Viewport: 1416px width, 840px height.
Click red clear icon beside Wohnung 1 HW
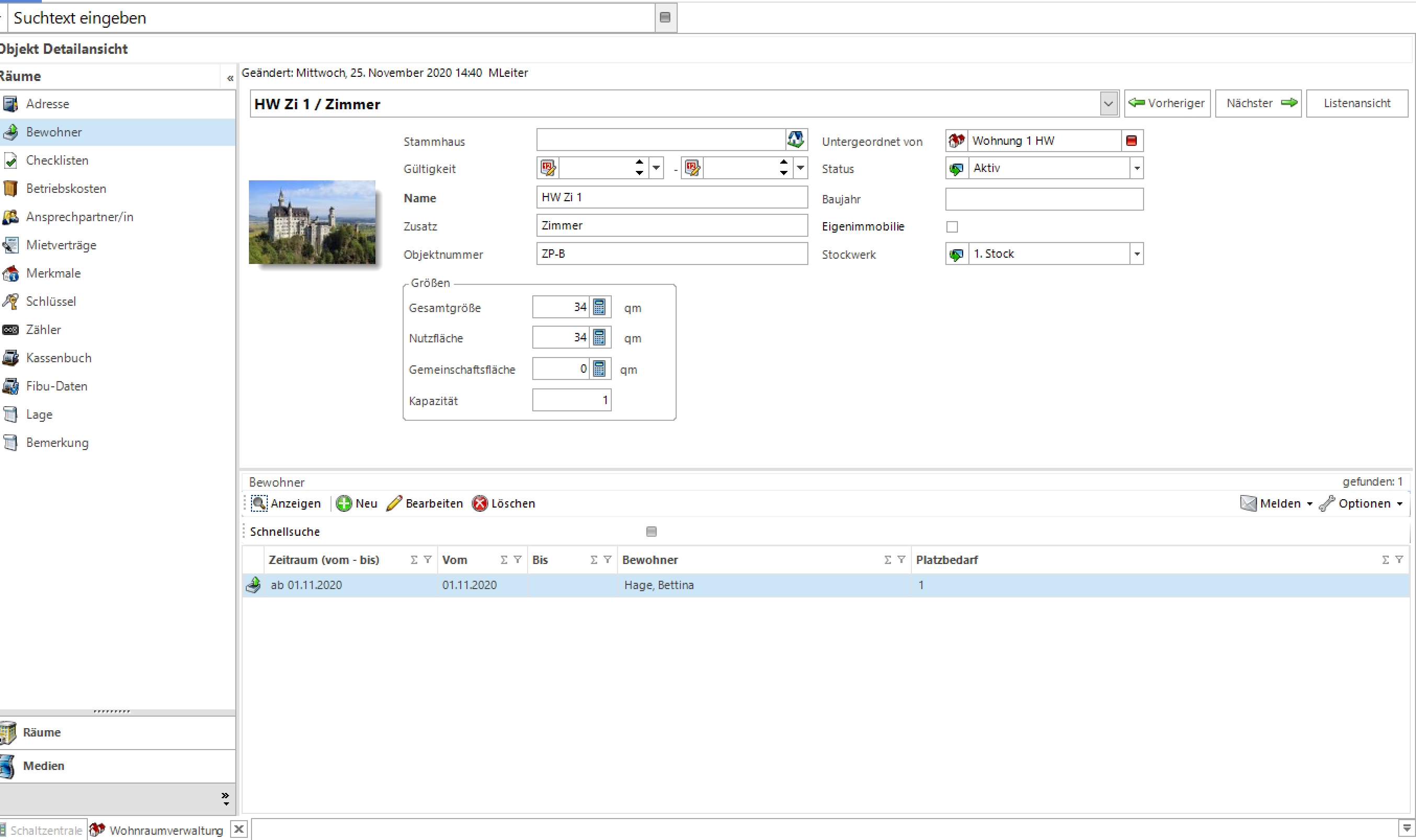click(1132, 141)
